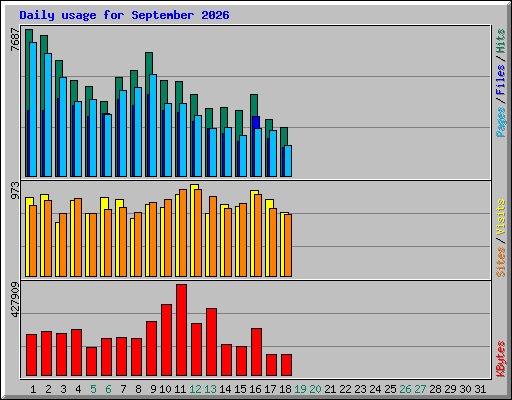Click green weekend day 5 label
The width and height of the screenshot is (512, 400).
tap(93, 389)
